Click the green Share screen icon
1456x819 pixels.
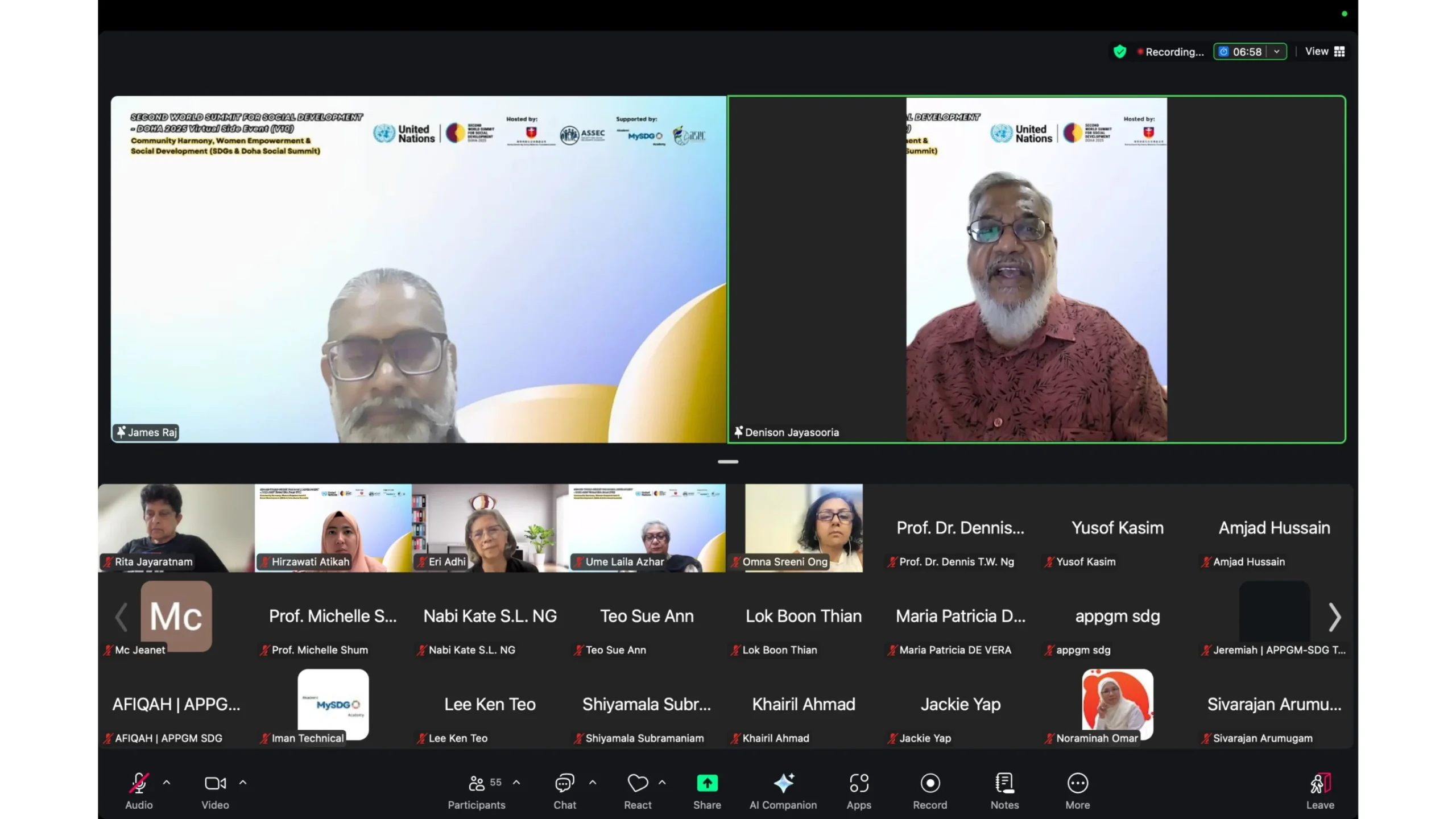pyautogui.click(x=706, y=784)
